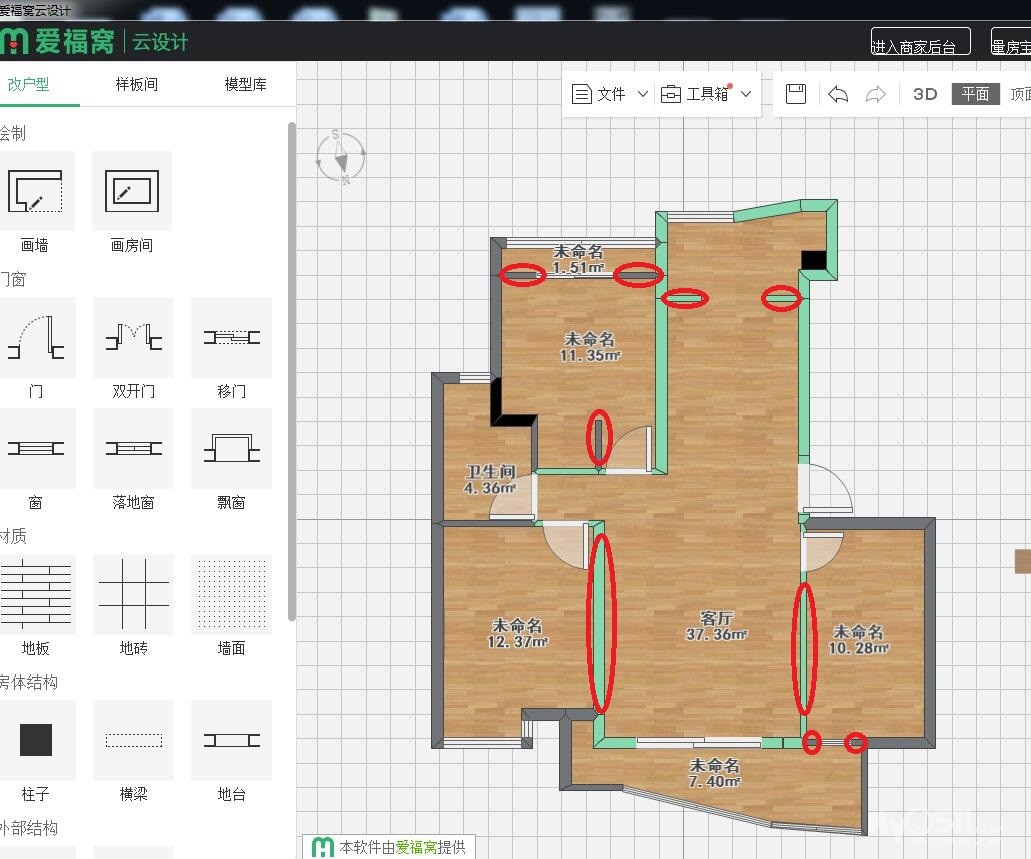
Task: Click the undo arrow icon
Action: pos(838,94)
